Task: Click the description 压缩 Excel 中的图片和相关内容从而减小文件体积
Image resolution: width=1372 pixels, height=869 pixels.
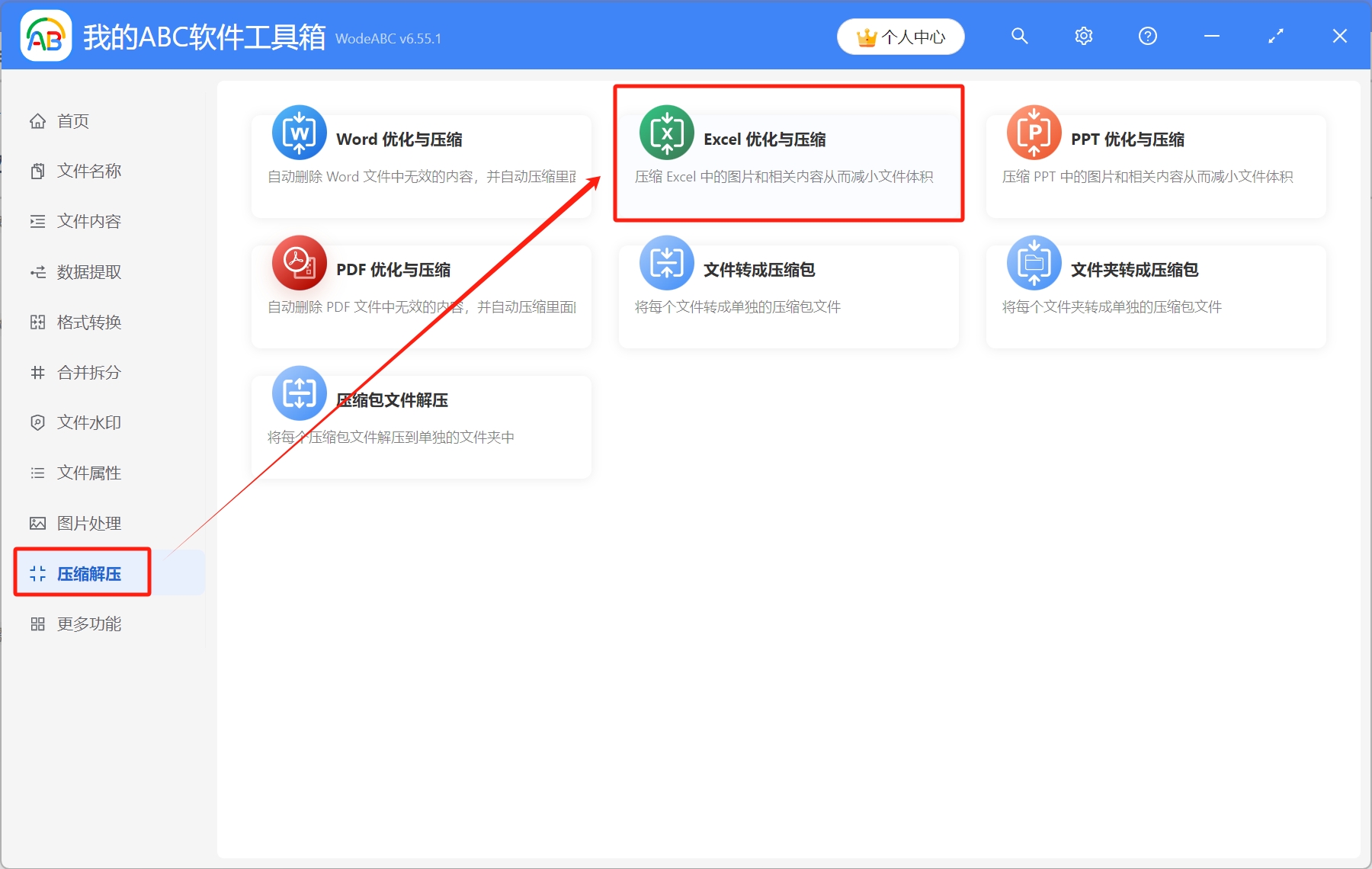Action: (784, 177)
